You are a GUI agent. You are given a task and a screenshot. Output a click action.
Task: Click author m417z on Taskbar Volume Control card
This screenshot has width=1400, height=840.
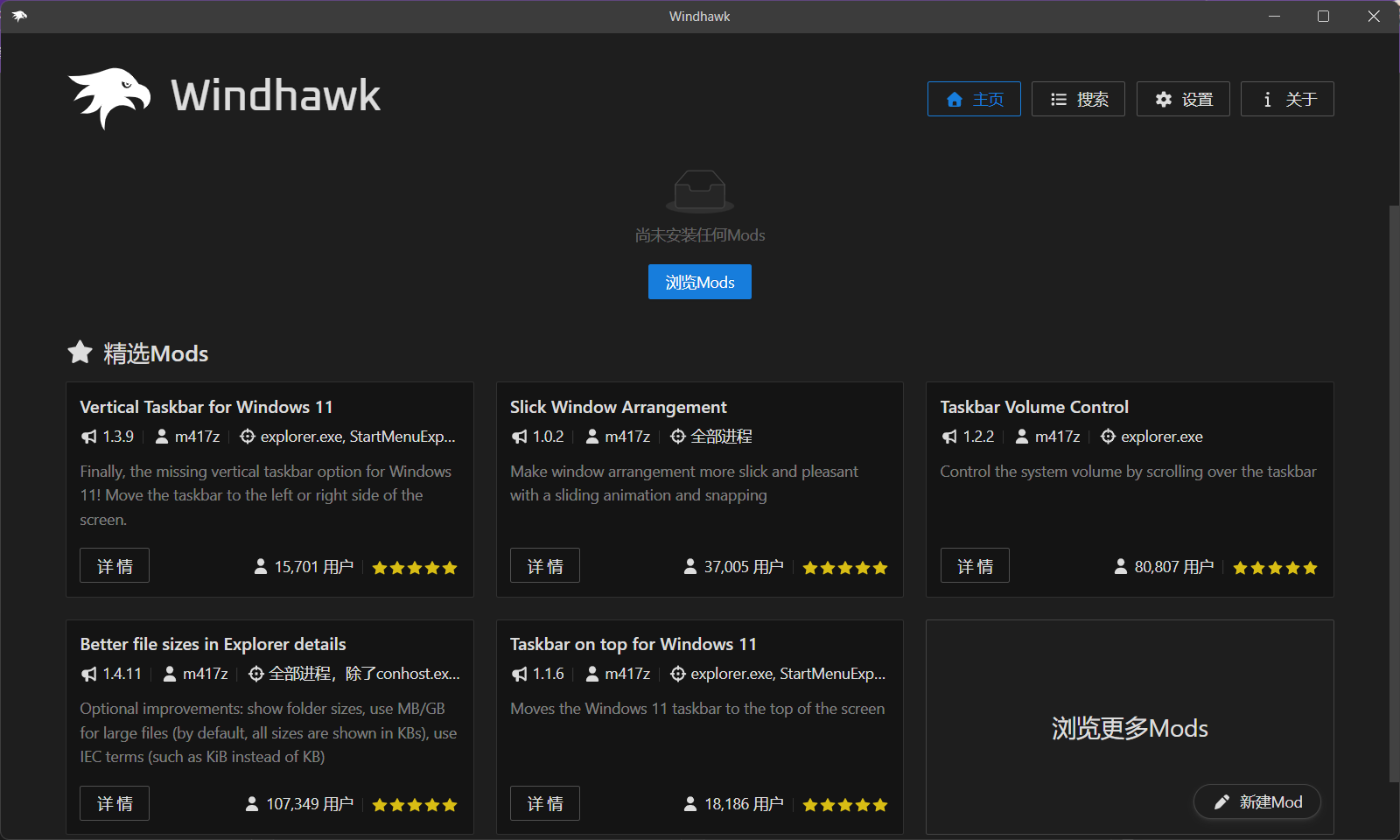click(x=1058, y=437)
